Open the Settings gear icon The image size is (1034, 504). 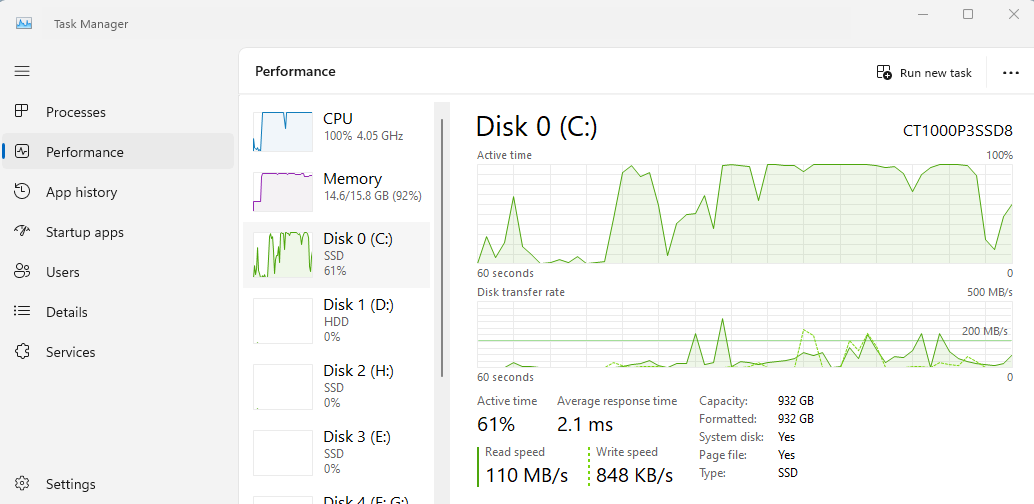pos(22,484)
